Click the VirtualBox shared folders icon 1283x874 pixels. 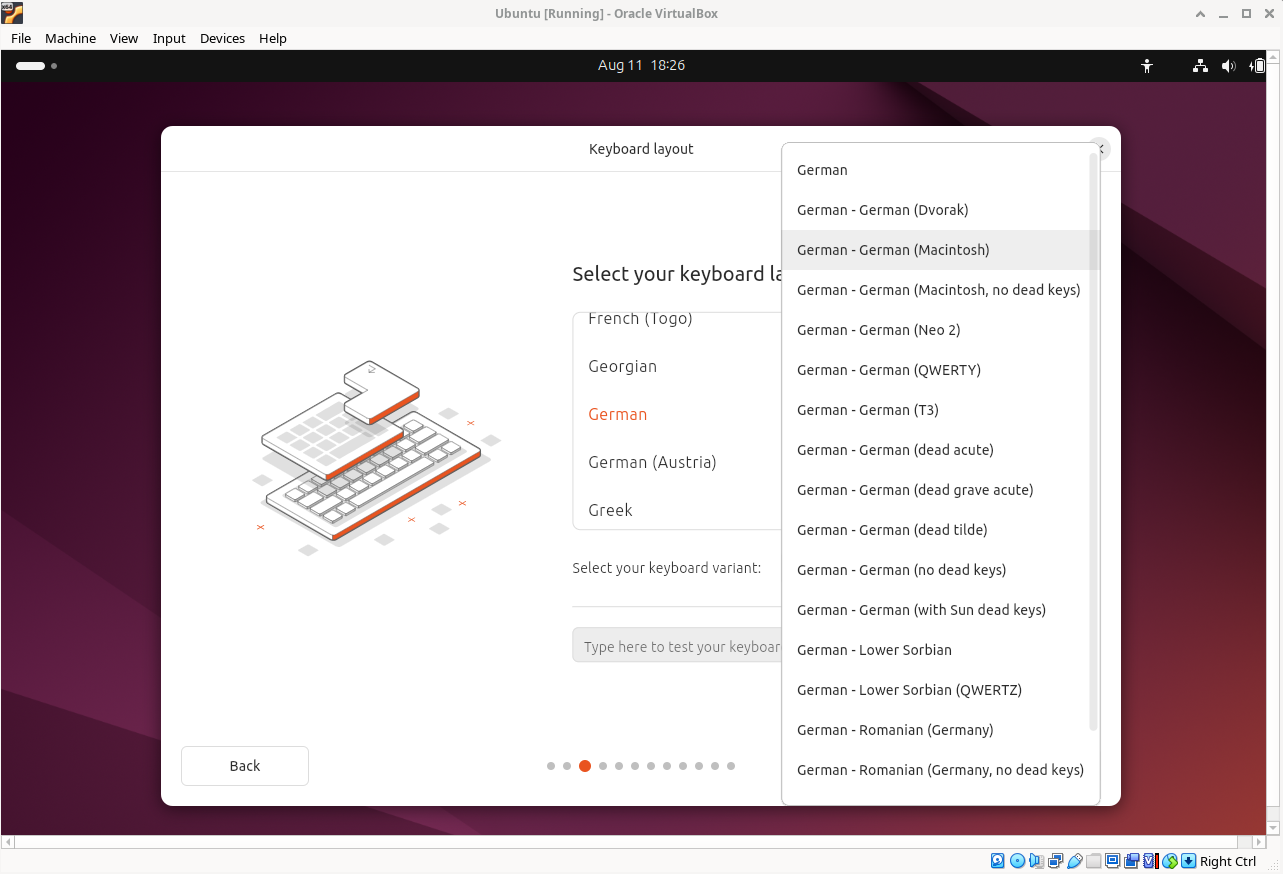[x=1094, y=861]
